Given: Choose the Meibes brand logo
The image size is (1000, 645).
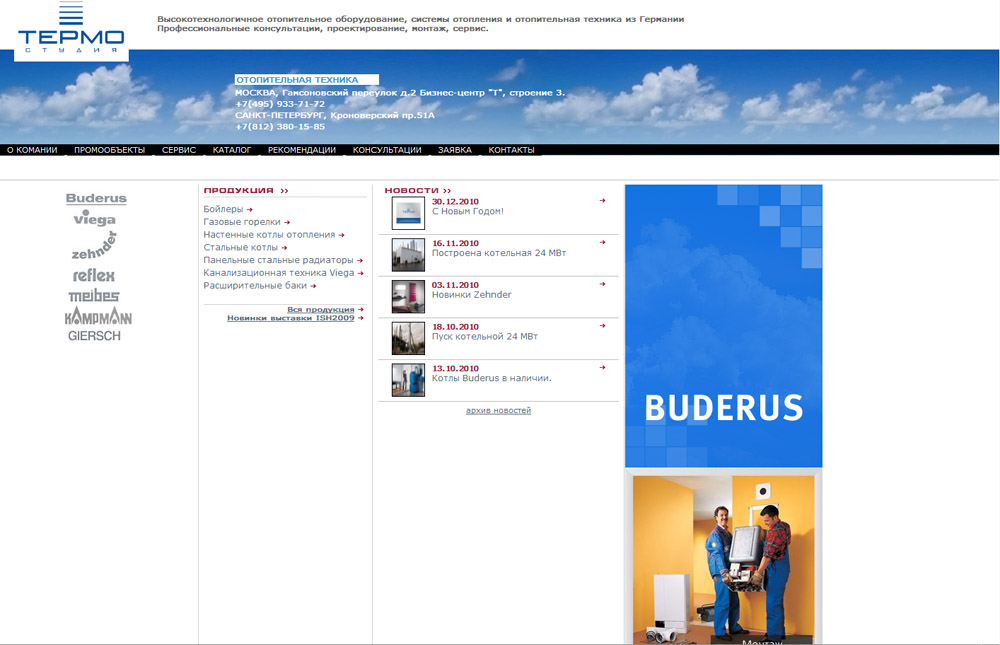Looking at the screenshot, I should 94,295.
